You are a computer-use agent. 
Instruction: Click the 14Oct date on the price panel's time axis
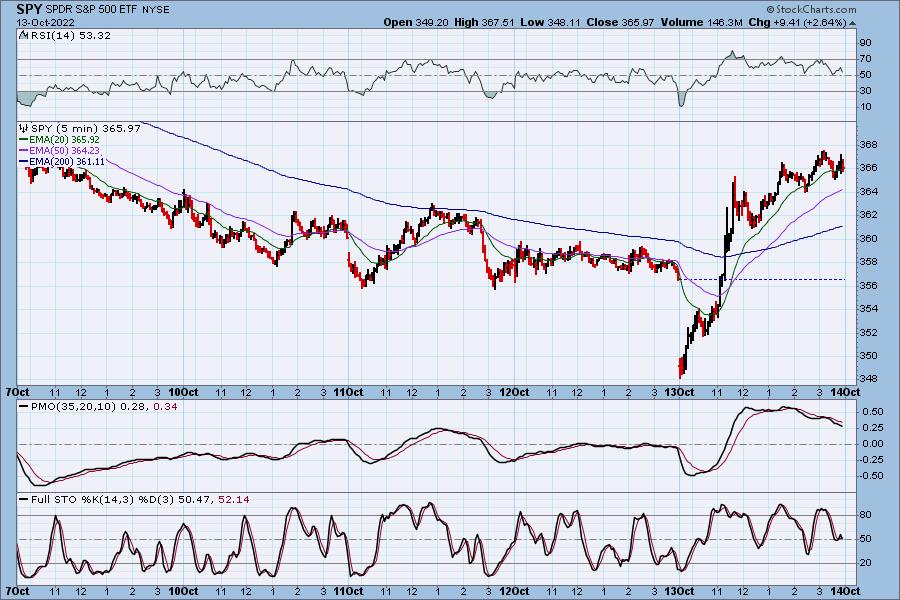coord(845,393)
